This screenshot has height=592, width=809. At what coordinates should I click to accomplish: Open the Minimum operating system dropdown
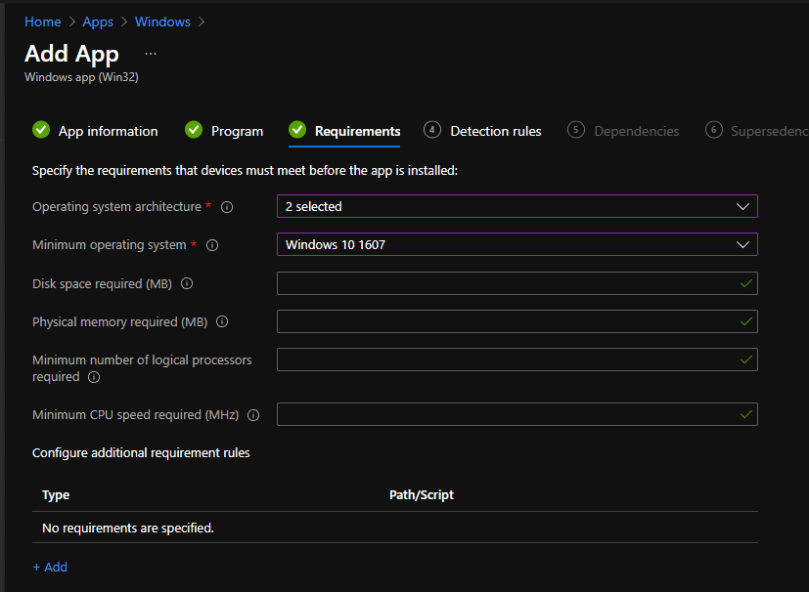(517, 245)
